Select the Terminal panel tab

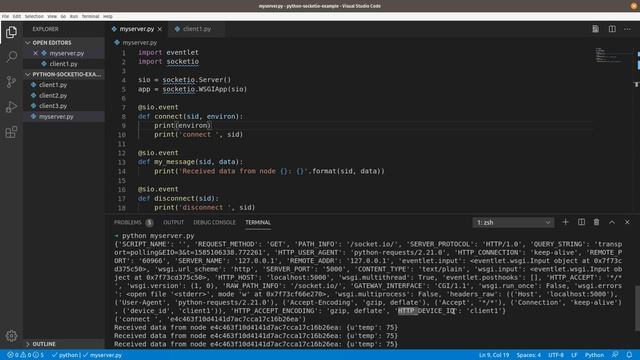tap(258, 222)
